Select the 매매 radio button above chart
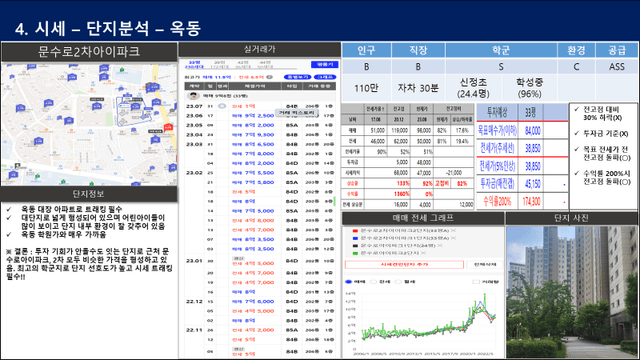 (x=349, y=282)
